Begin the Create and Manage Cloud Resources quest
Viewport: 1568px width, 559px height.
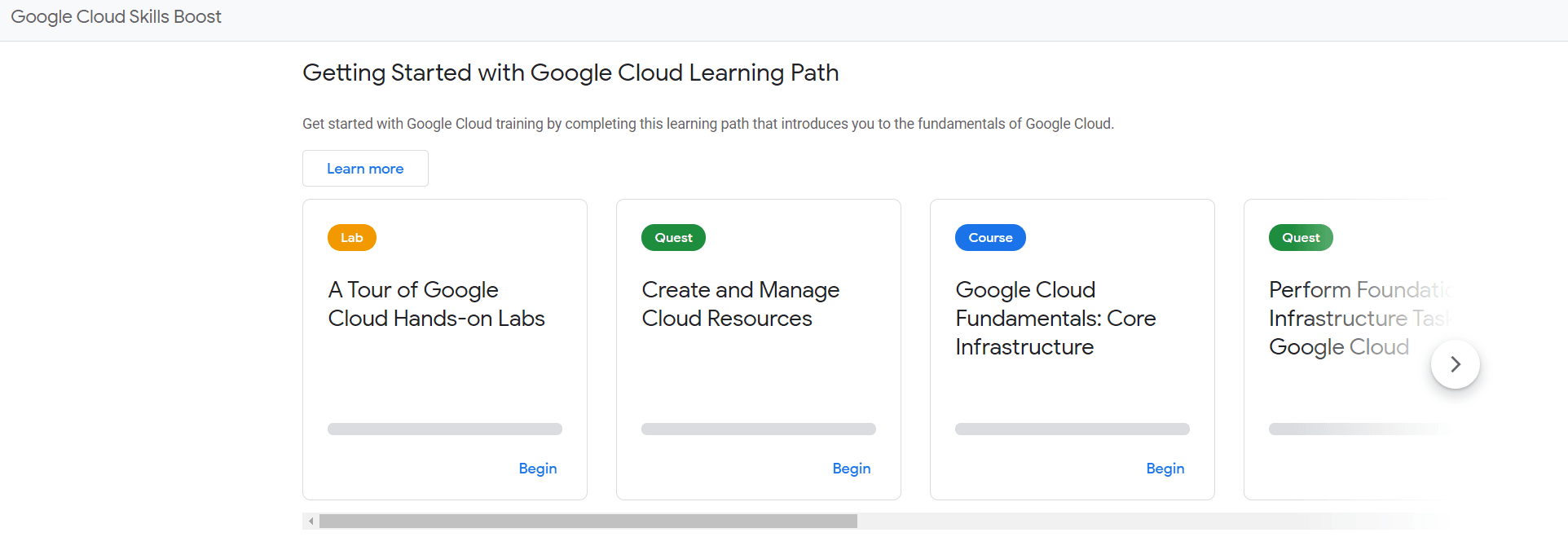[851, 469]
